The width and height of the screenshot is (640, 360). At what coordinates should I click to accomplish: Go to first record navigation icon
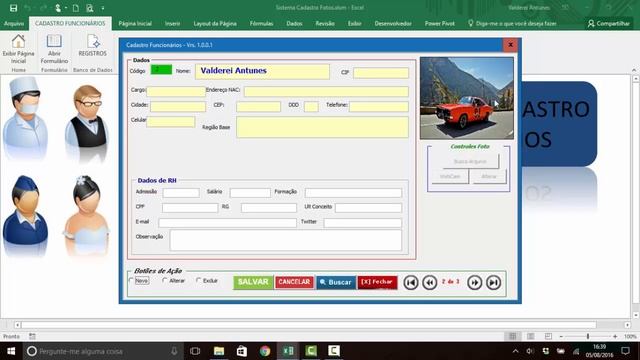[x=411, y=282]
